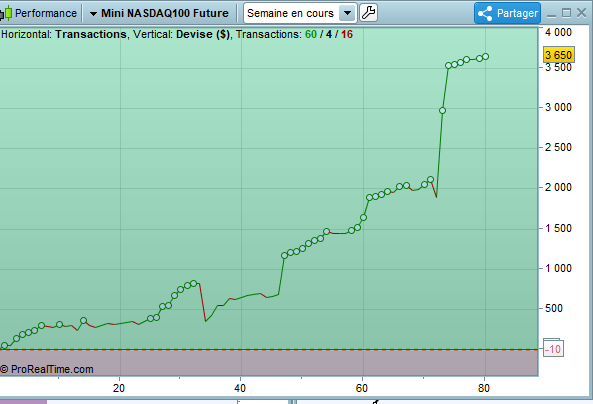Viewport: 593px width, 404px height.
Task: Click the green 60 winning transactions count
Action: [310, 34]
